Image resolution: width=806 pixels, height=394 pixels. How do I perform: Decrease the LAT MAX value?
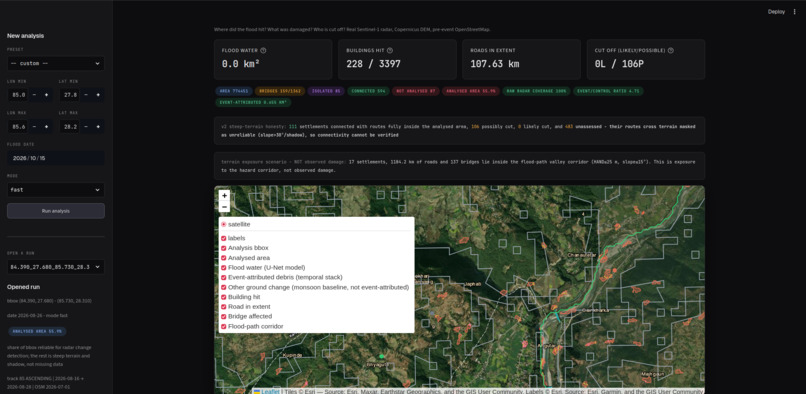(85, 127)
